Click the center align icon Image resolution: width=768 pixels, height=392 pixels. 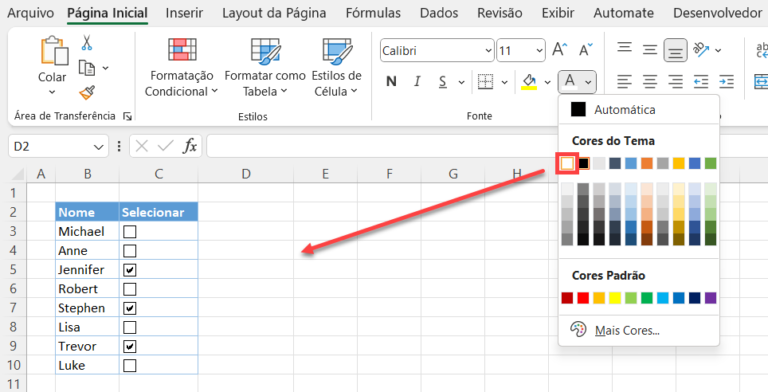[x=650, y=81]
